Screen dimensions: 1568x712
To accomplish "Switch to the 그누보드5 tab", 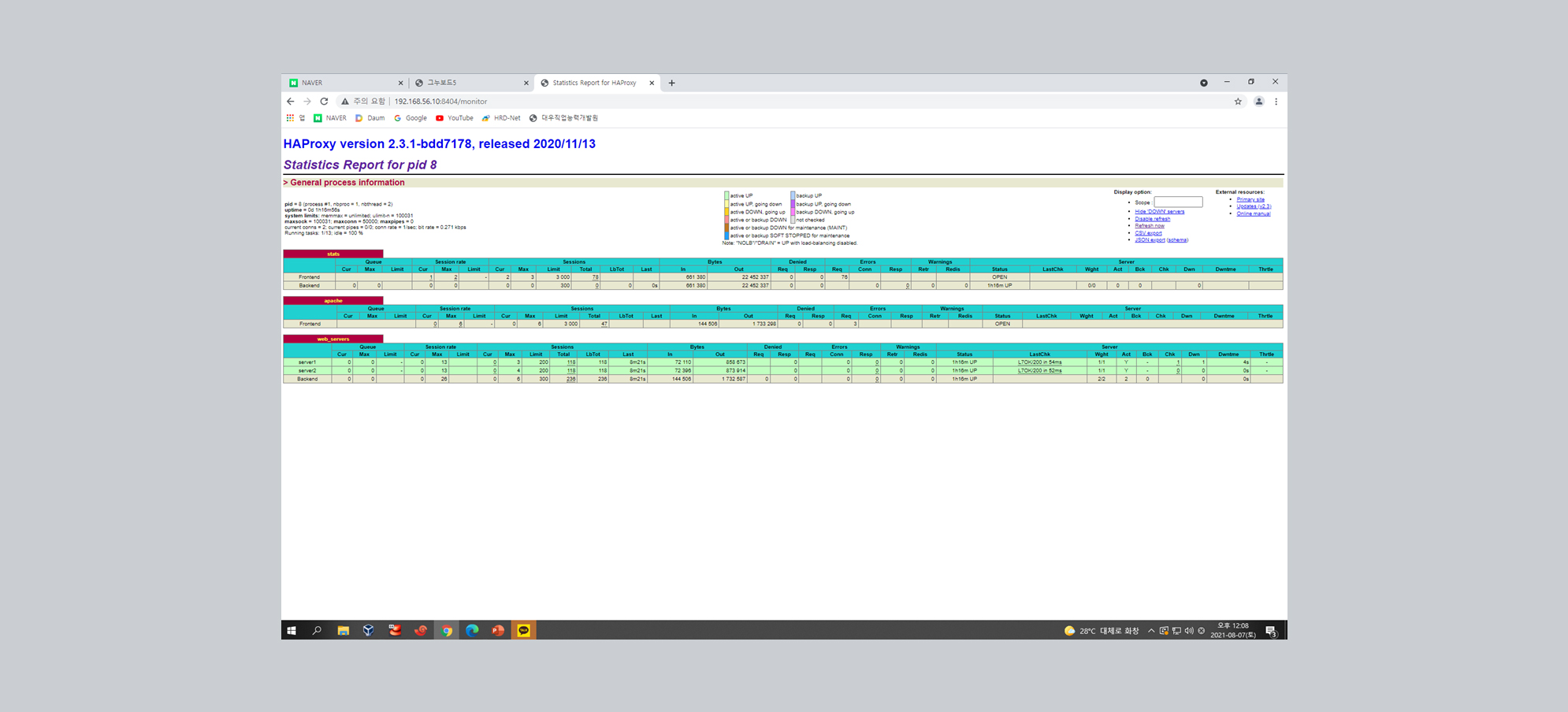I will (471, 83).
